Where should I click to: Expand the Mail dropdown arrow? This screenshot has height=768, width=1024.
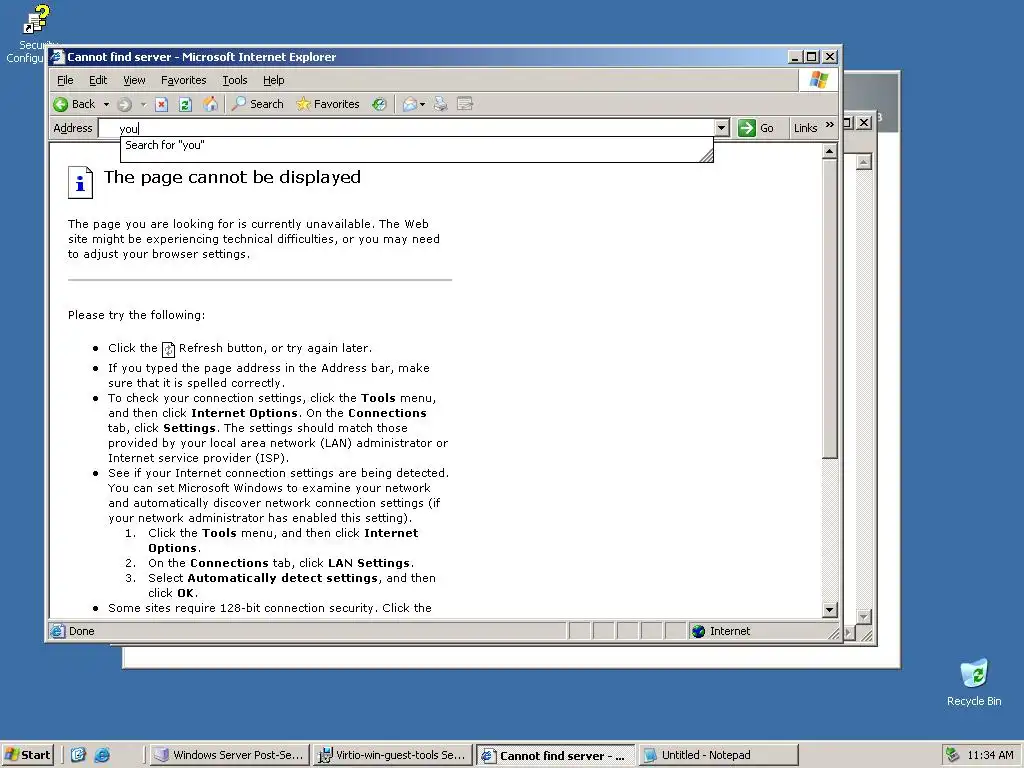click(423, 104)
